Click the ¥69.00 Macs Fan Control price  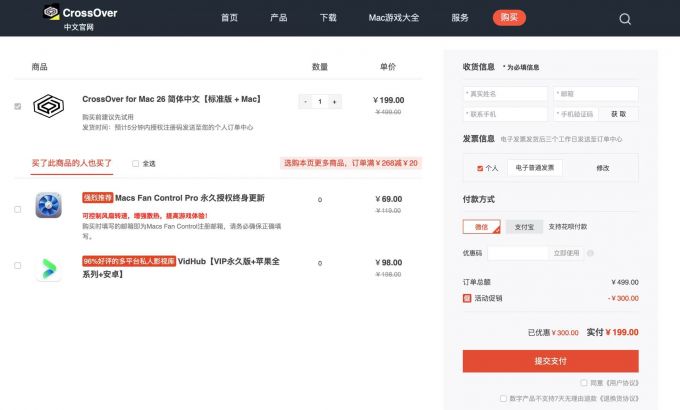(389, 199)
